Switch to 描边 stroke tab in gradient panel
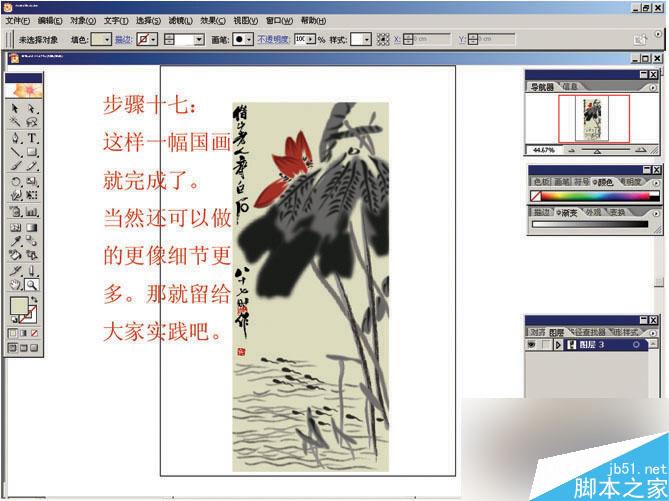This screenshot has height=501, width=669. tap(542, 212)
